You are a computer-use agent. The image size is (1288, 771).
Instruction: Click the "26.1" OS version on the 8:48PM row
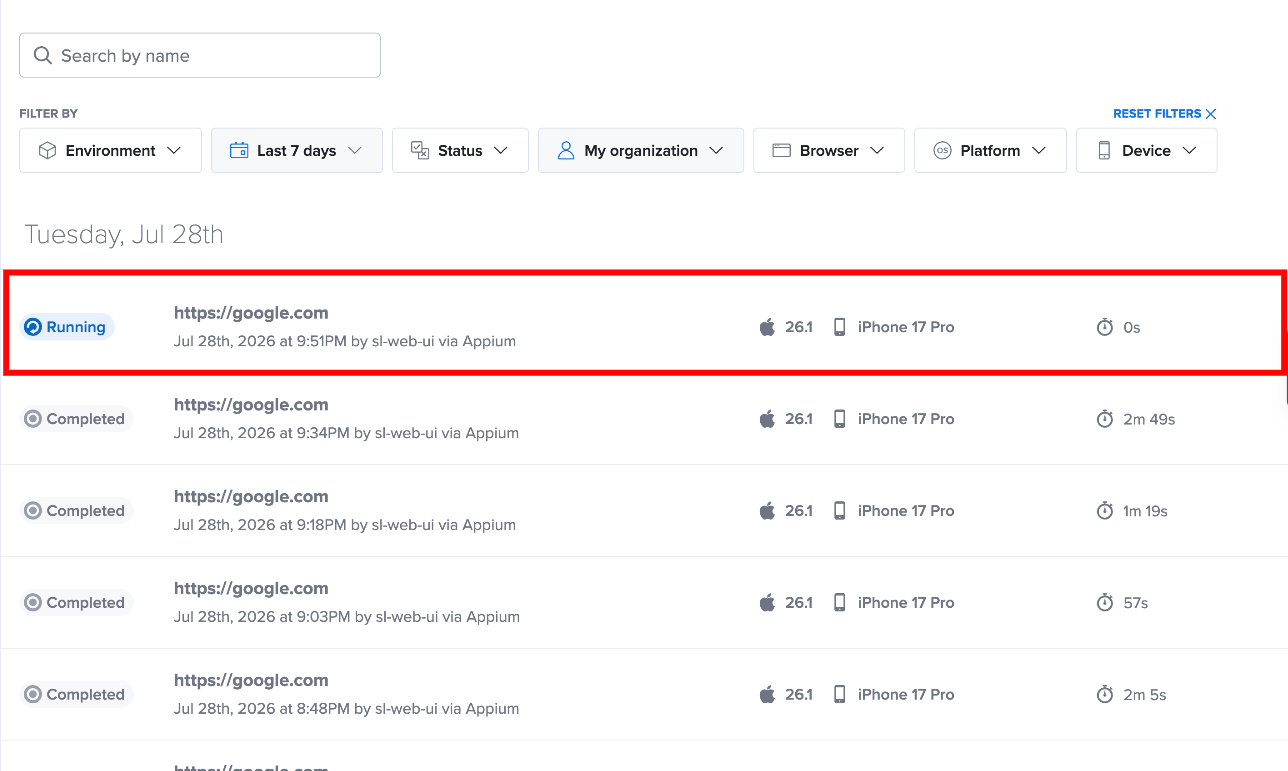pos(799,695)
